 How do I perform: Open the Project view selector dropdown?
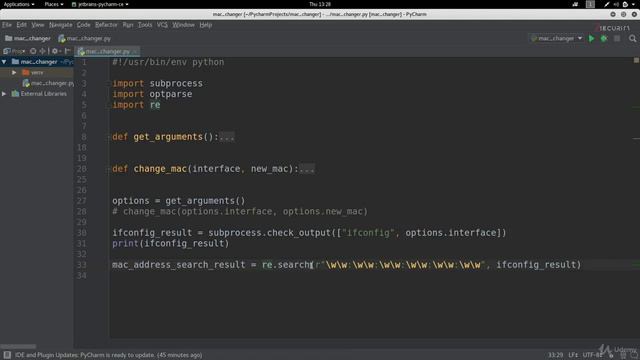(14, 51)
